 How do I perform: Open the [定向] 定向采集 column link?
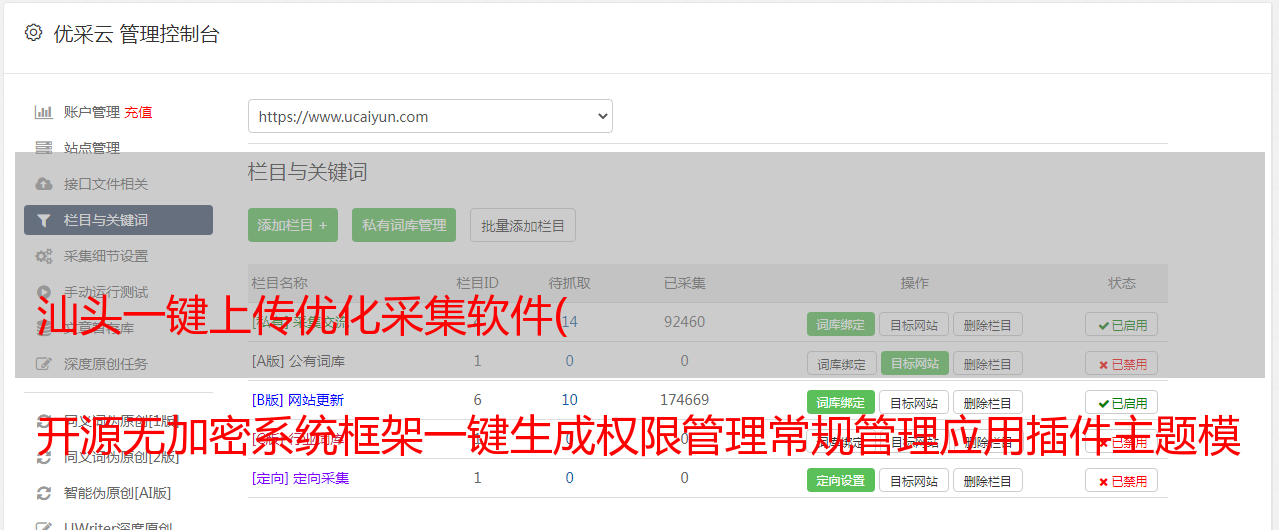click(301, 478)
